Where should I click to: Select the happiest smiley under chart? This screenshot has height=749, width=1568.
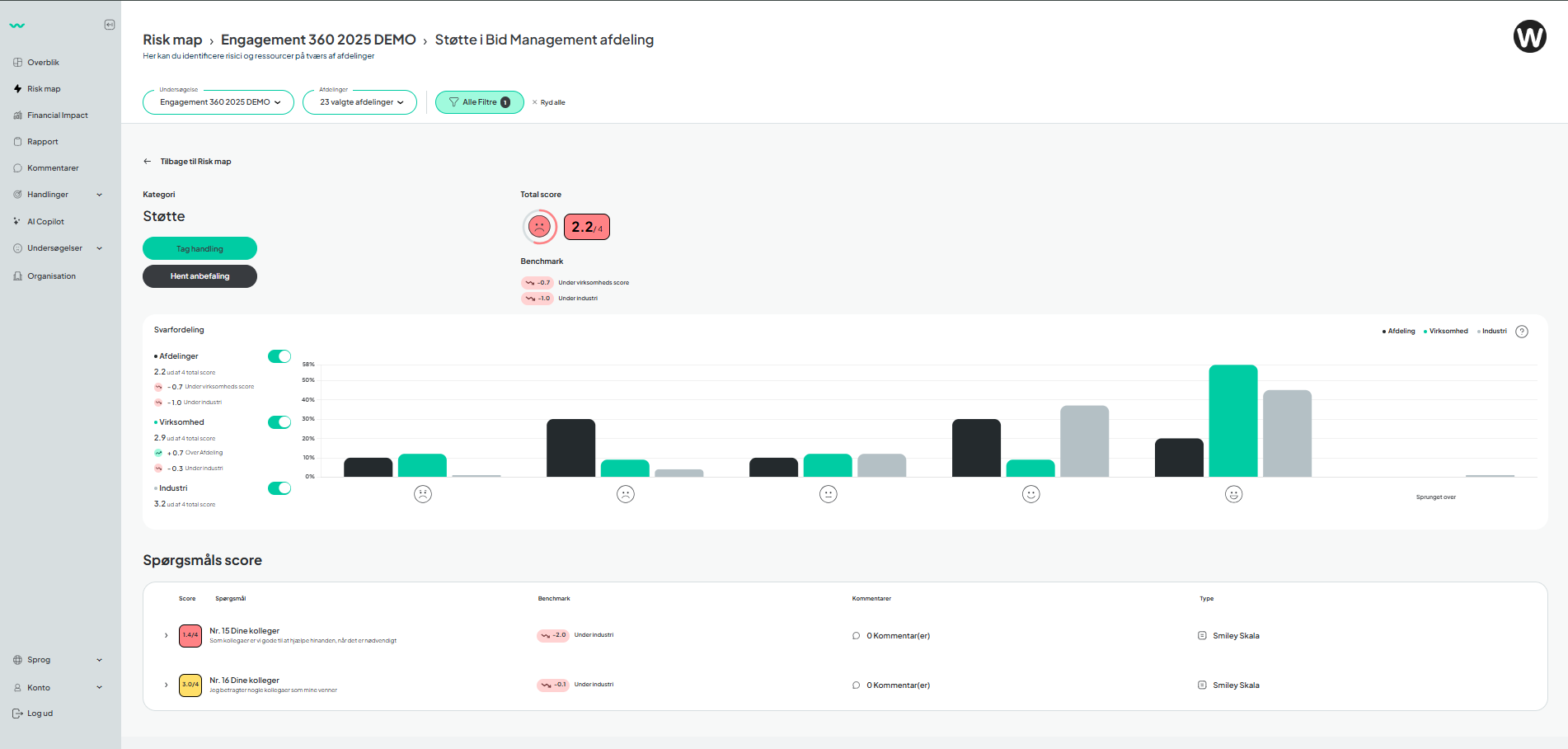pos(1233,494)
